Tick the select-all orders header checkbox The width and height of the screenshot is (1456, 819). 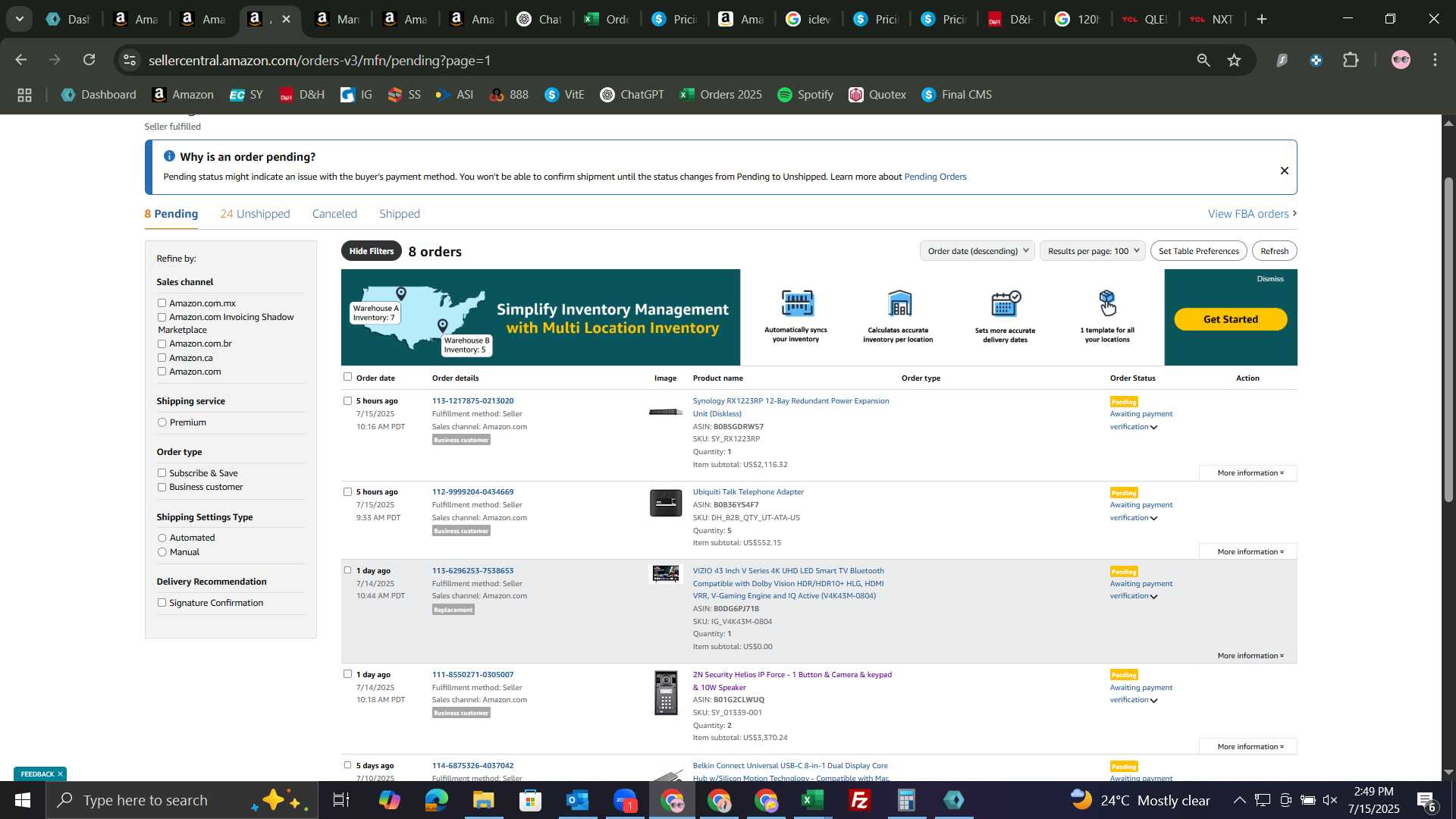pyautogui.click(x=347, y=377)
